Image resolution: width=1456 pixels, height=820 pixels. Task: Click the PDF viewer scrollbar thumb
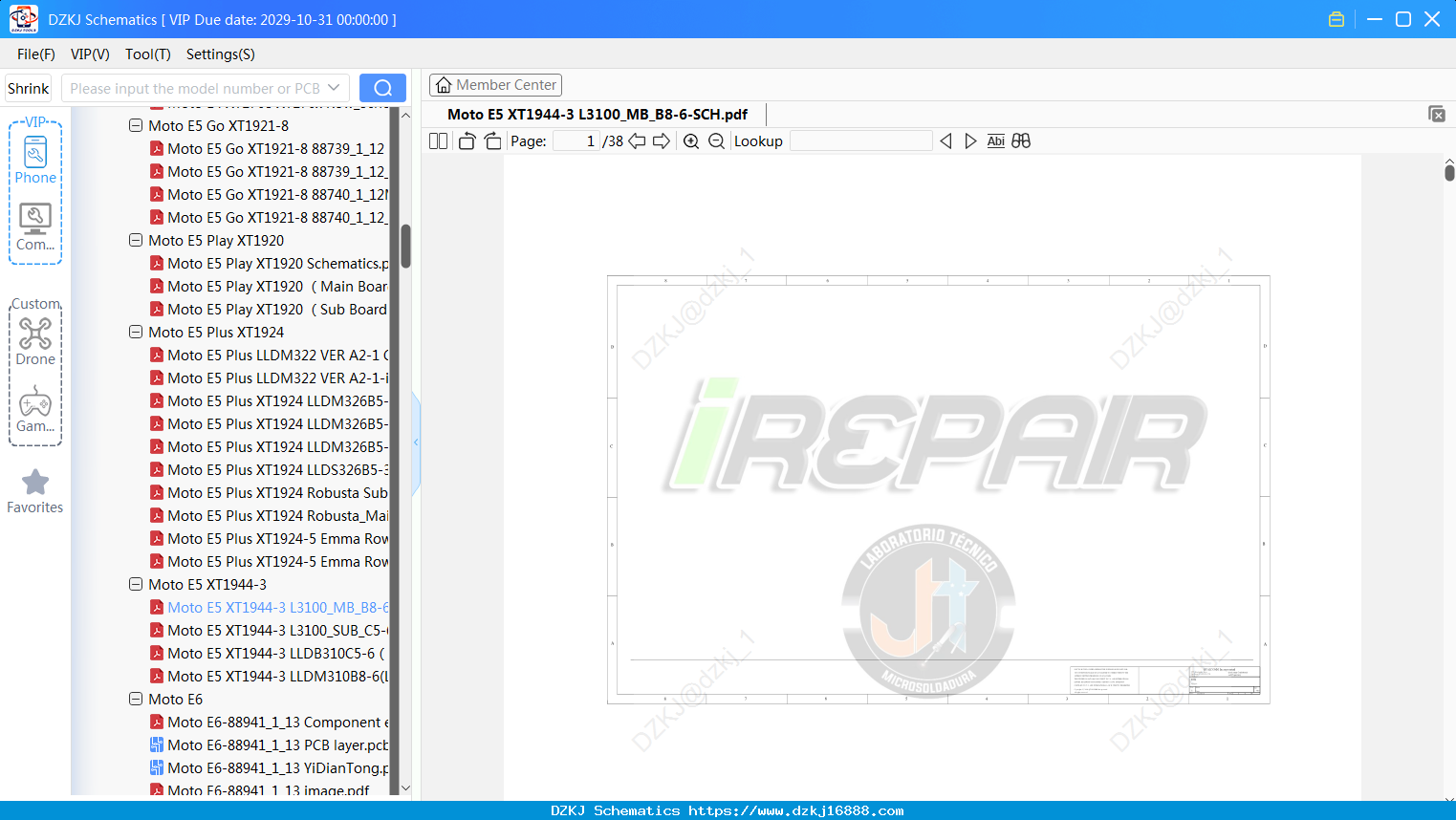pyautogui.click(x=1449, y=172)
